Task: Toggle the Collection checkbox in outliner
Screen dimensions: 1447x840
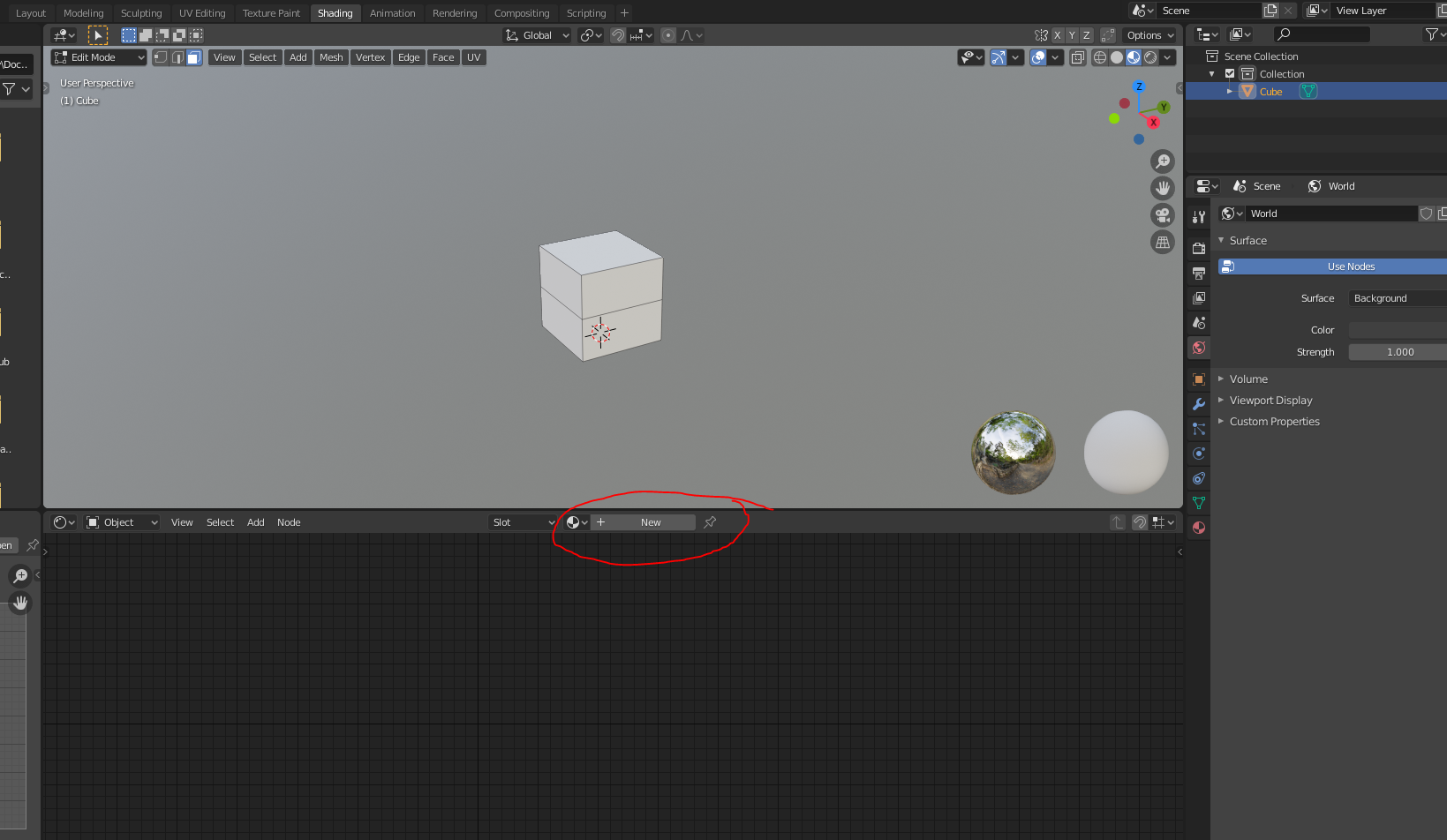Action: click(1230, 74)
